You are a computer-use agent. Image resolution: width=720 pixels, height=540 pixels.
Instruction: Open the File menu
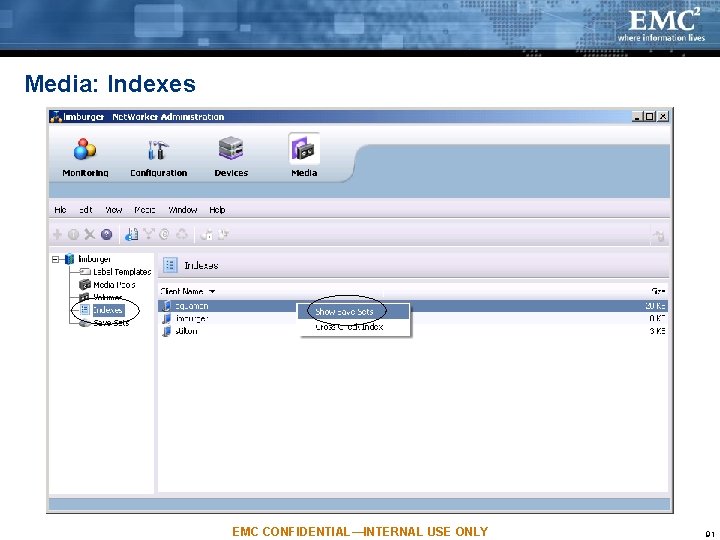coord(60,210)
